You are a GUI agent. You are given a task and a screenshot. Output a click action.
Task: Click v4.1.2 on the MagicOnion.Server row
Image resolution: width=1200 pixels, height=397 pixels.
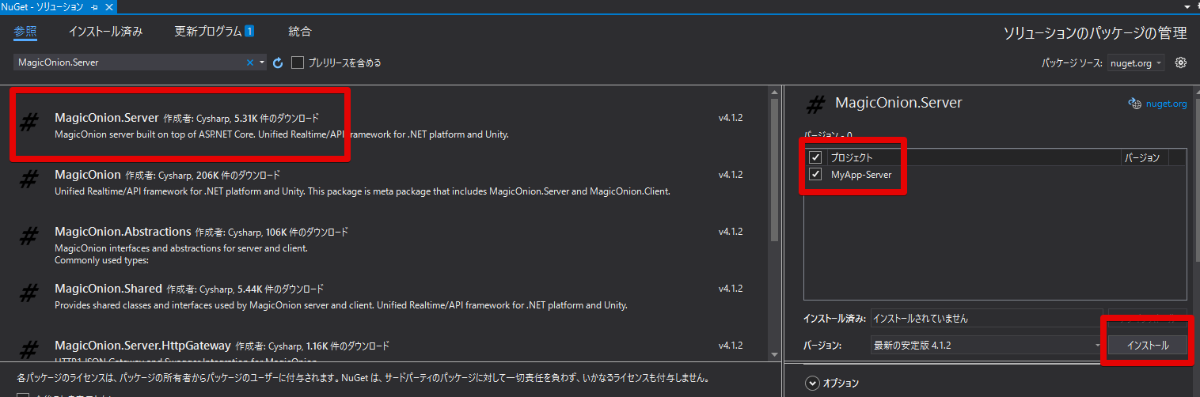click(731, 118)
